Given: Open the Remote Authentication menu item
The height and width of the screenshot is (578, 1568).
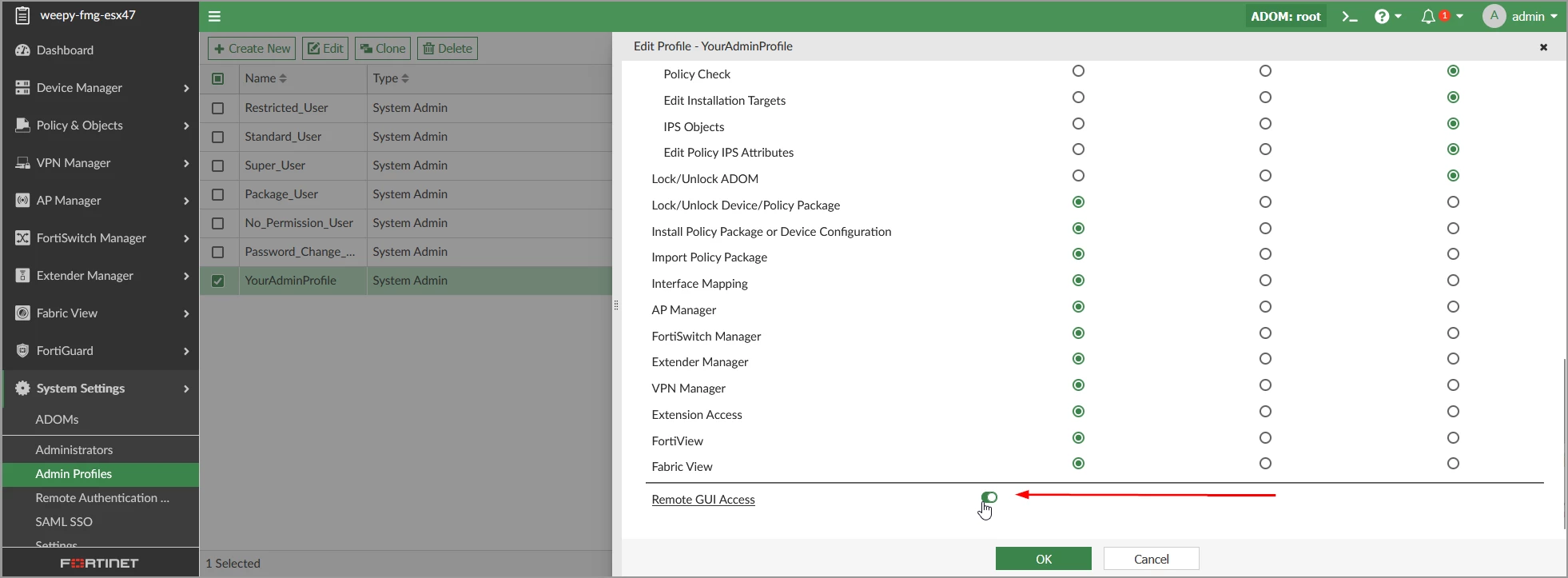Looking at the screenshot, I should (101, 497).
